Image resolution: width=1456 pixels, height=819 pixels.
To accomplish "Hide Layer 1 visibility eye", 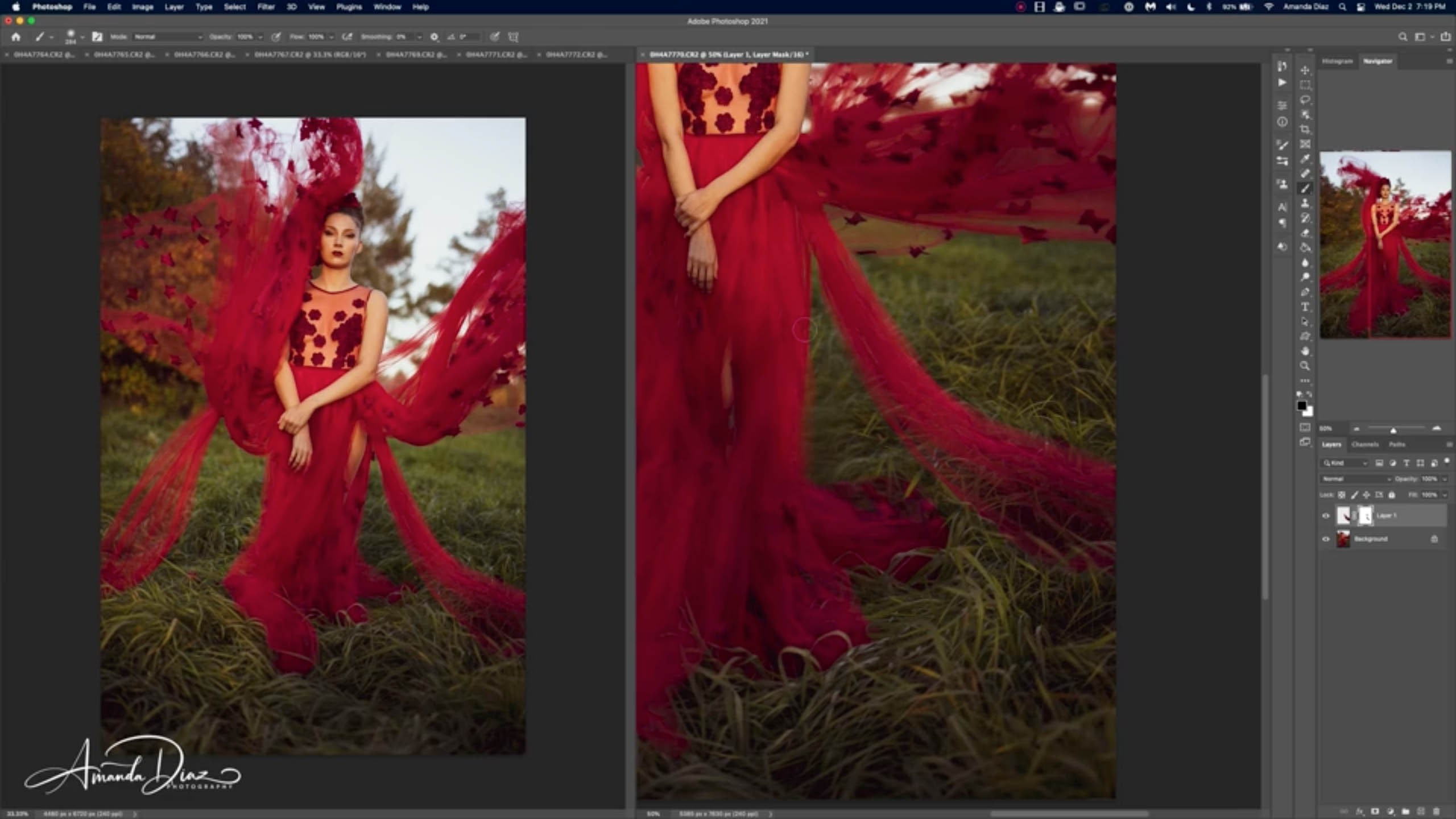I will (x=1326, y=516).
